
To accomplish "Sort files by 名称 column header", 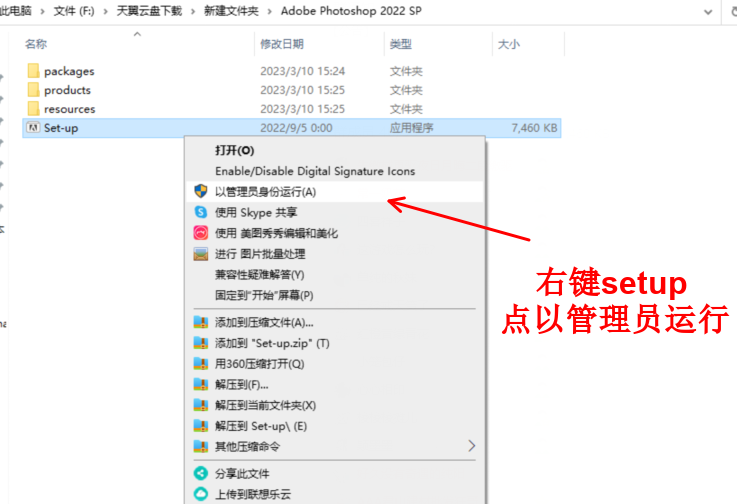I will pos(36,44).
